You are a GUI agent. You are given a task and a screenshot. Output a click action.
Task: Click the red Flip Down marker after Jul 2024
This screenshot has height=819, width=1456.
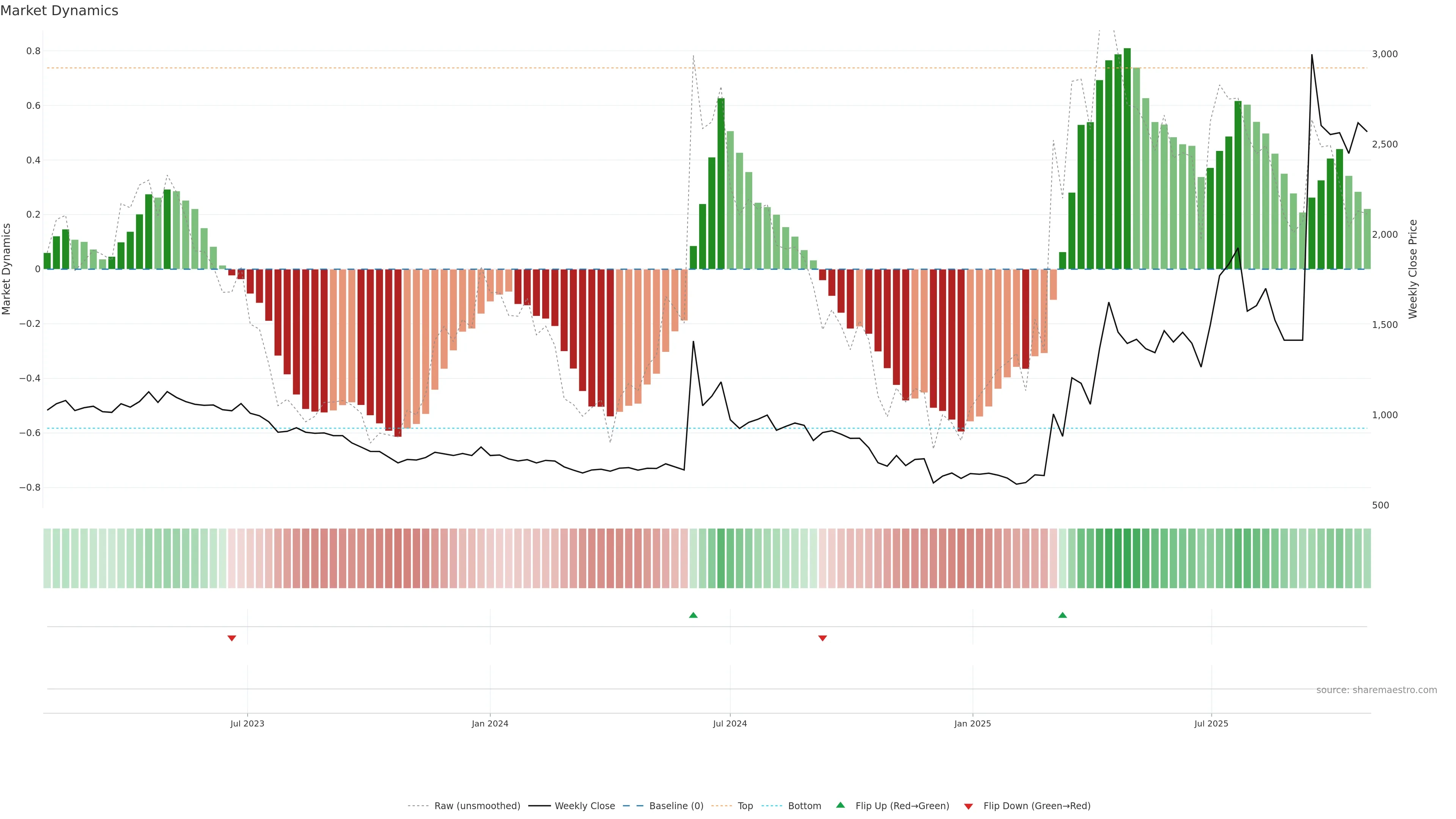(822, 638)
